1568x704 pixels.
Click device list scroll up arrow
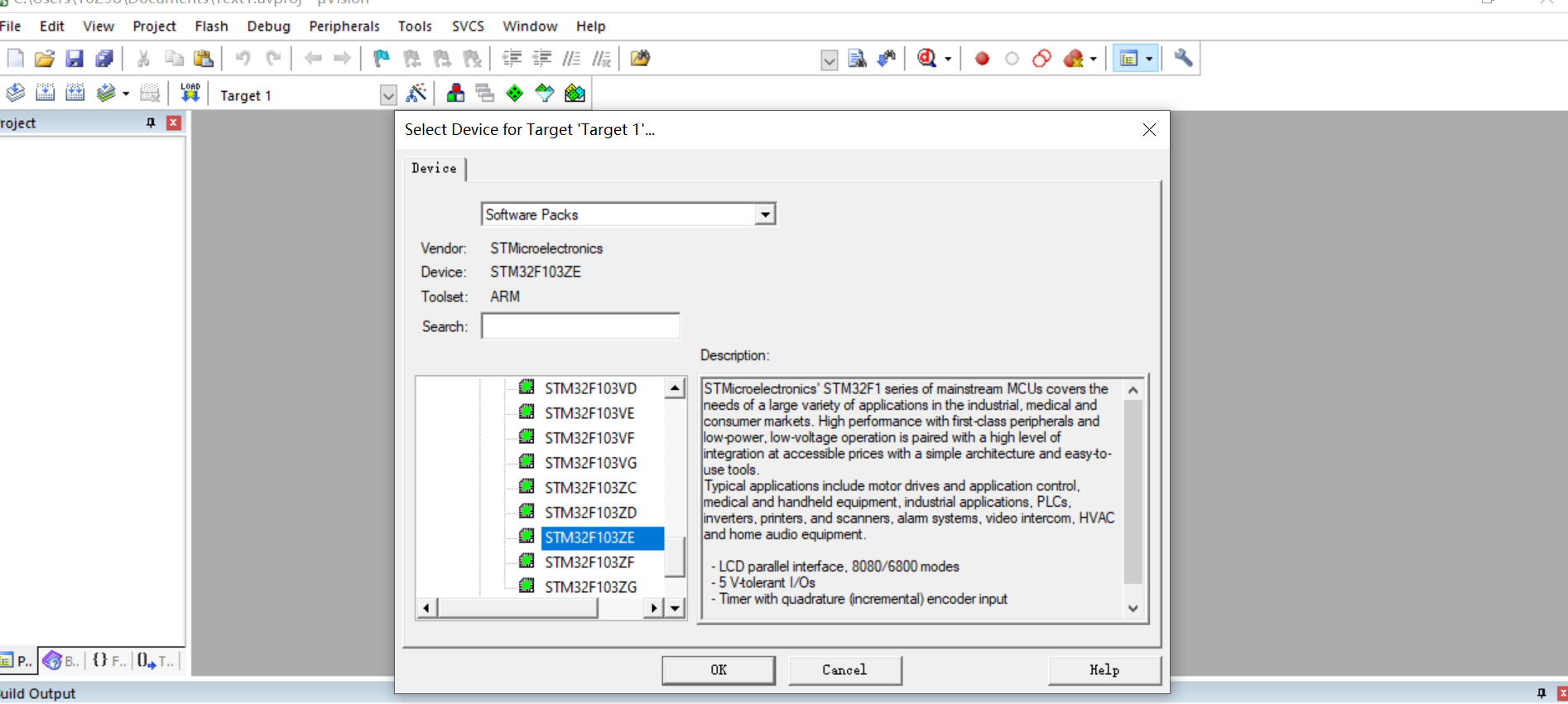click(x=676, y=388)
